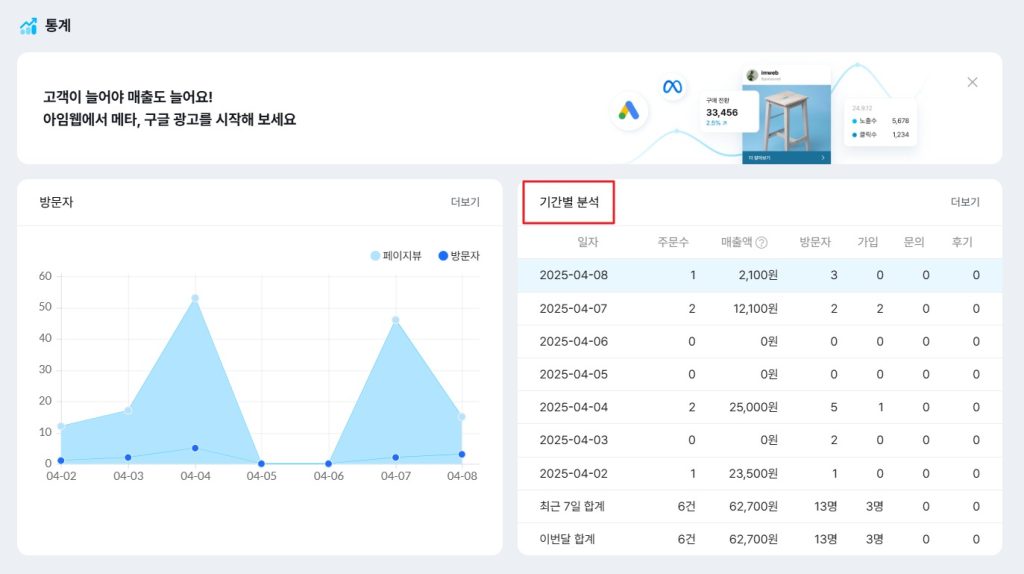The width and height of the screenshot is (1024, 574).
Task: Click the 페이지뷰 peak point at 04-04
Action: 195,298
